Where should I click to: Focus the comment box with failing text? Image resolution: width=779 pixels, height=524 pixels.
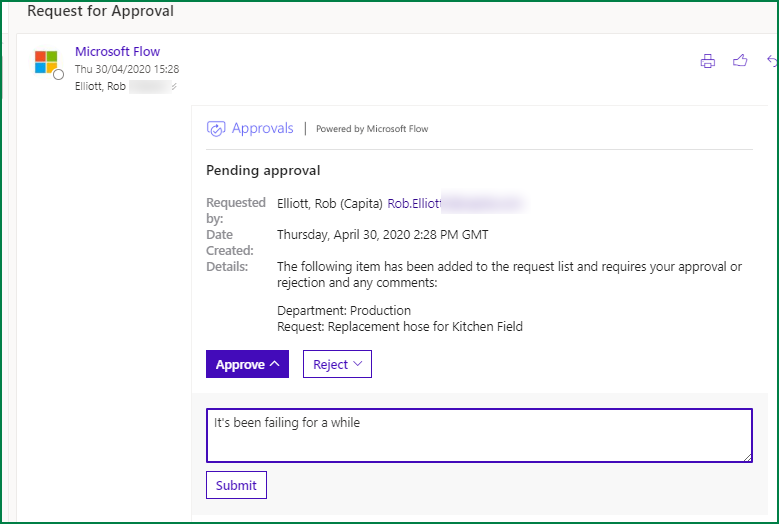point(479,436)
